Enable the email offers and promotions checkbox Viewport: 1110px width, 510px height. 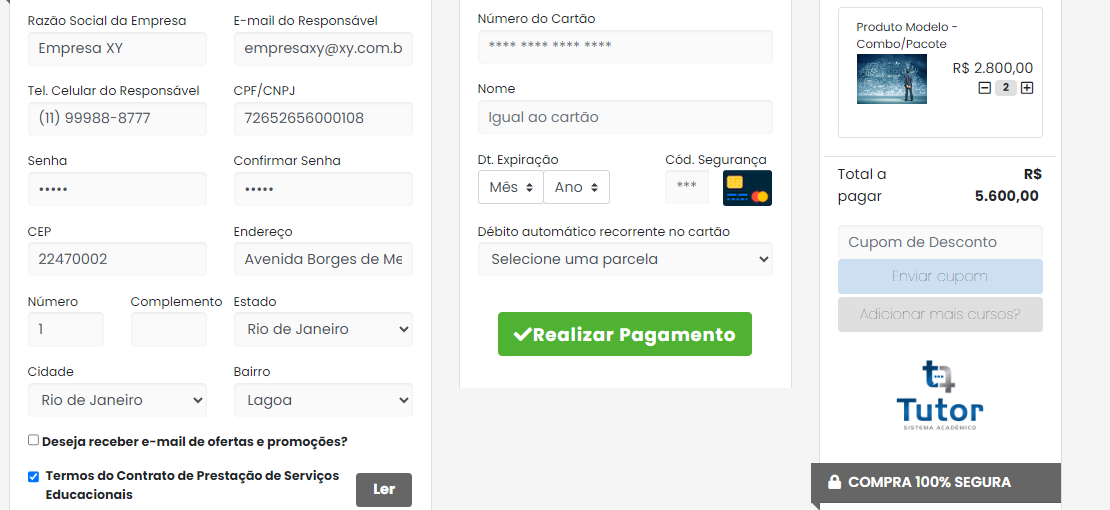tap(33, 440)
